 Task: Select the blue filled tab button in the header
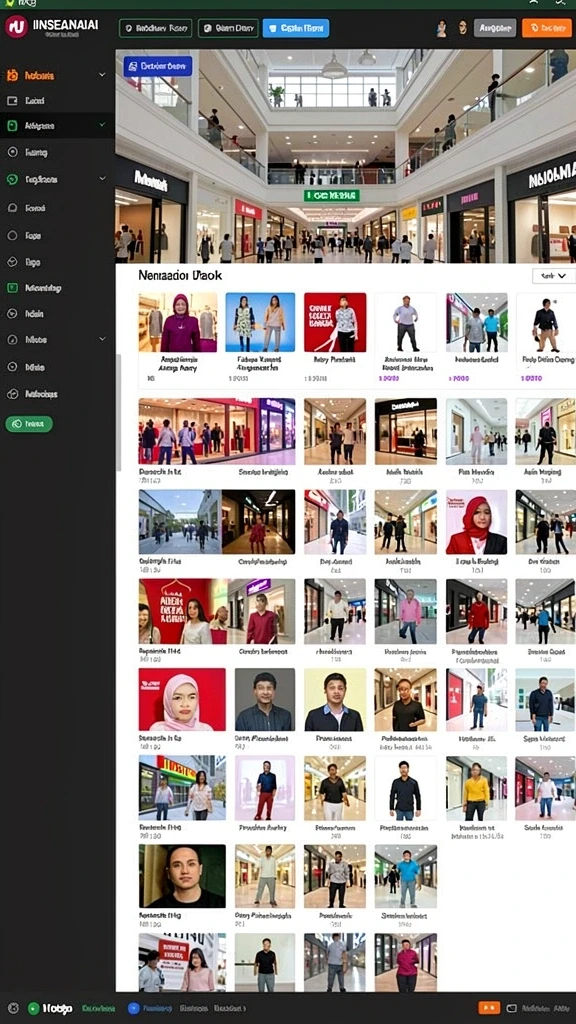296,28
